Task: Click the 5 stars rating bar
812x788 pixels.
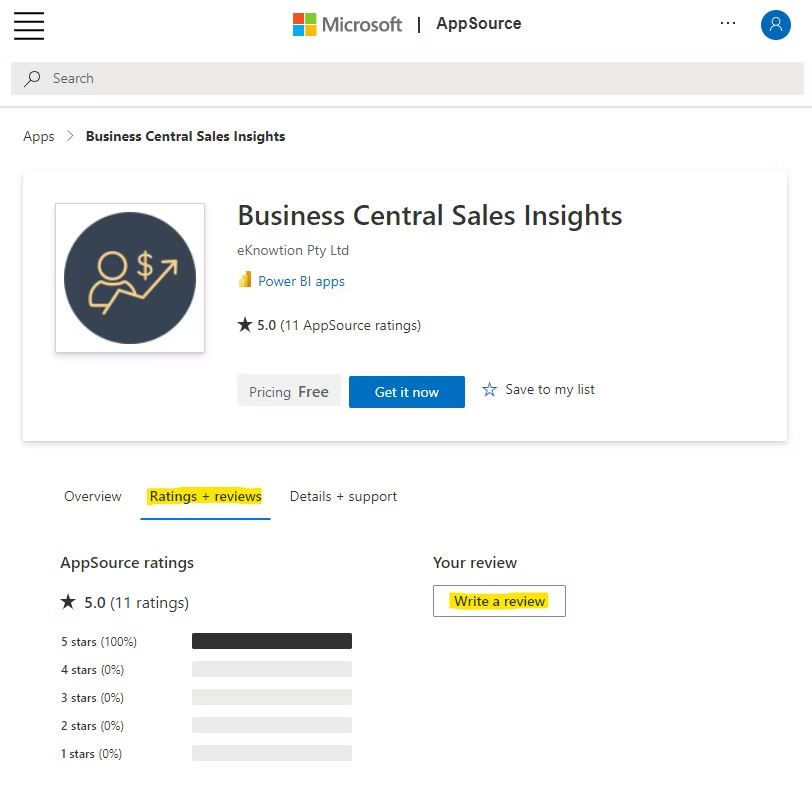Action: pyautogui.click(x=272, y=641)
